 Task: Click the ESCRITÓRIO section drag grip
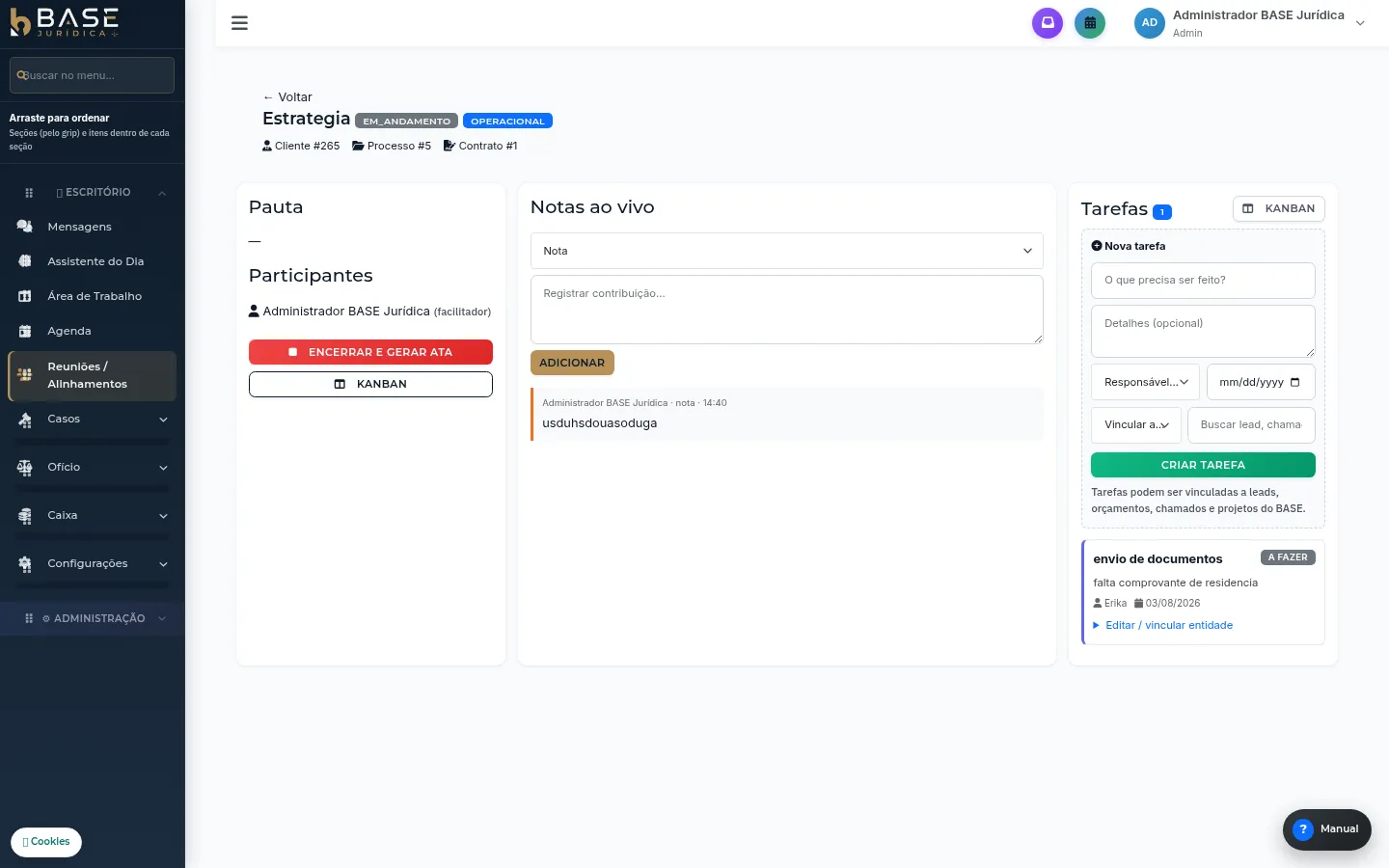point(29,193)
